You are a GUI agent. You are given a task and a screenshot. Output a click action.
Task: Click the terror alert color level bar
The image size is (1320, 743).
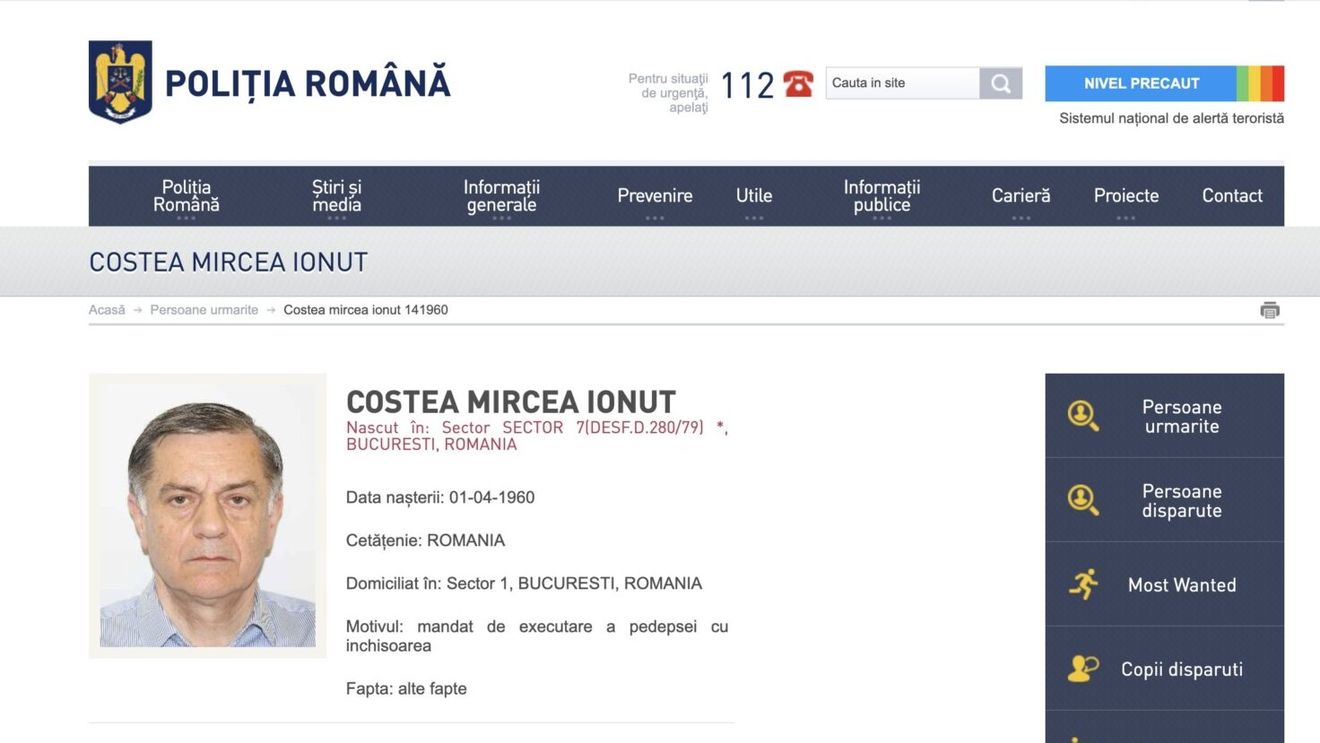point(1260,84)
